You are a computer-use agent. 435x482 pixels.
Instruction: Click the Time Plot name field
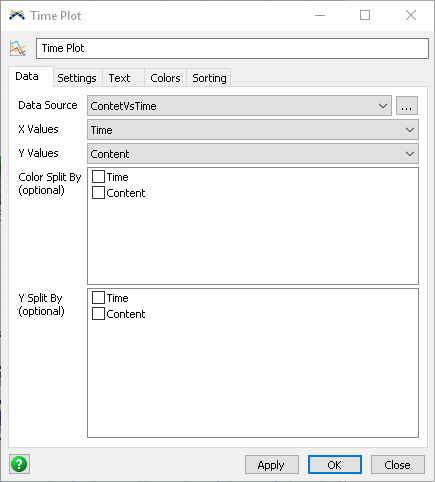tap(232, 49)
